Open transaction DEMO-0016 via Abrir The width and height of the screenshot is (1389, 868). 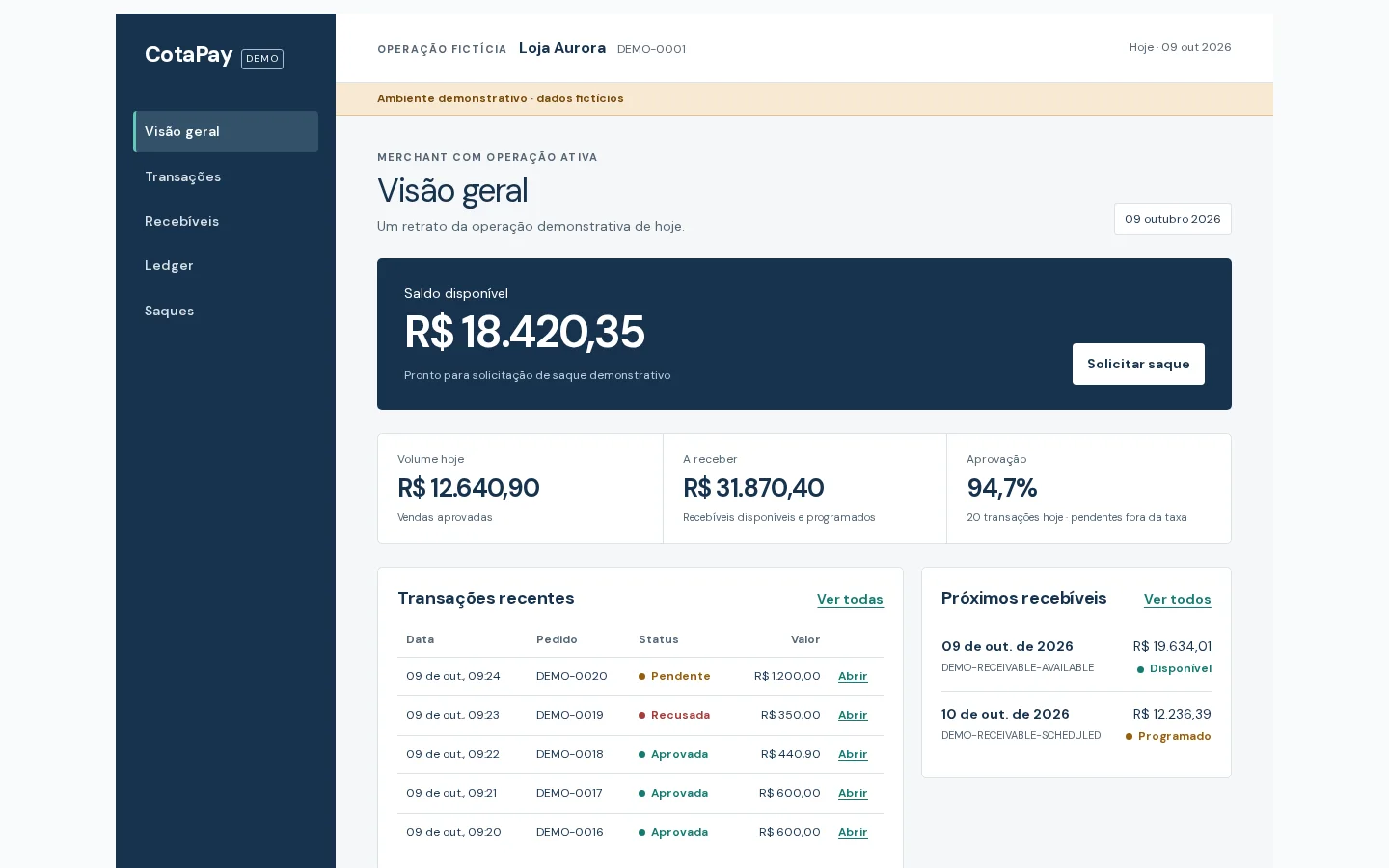click(853, 832)
